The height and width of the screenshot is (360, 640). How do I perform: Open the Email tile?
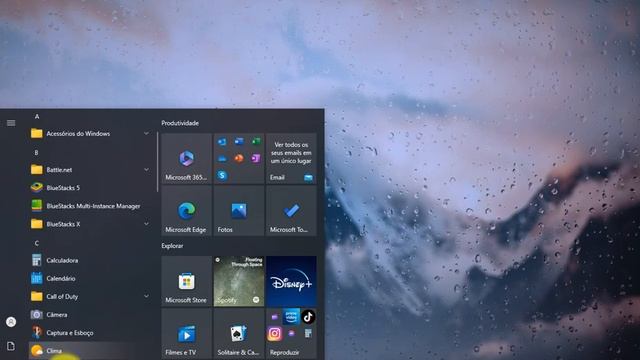pyautogui.click(x=291, y=158)
